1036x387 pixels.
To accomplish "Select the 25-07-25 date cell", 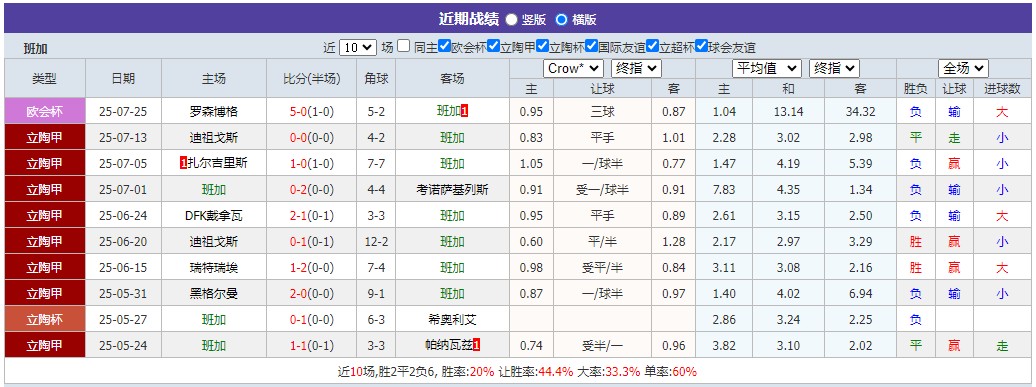I will (x=123, y=112).
